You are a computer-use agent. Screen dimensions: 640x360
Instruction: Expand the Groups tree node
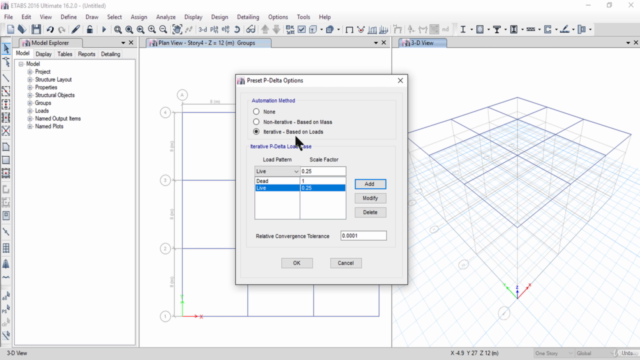30,103
